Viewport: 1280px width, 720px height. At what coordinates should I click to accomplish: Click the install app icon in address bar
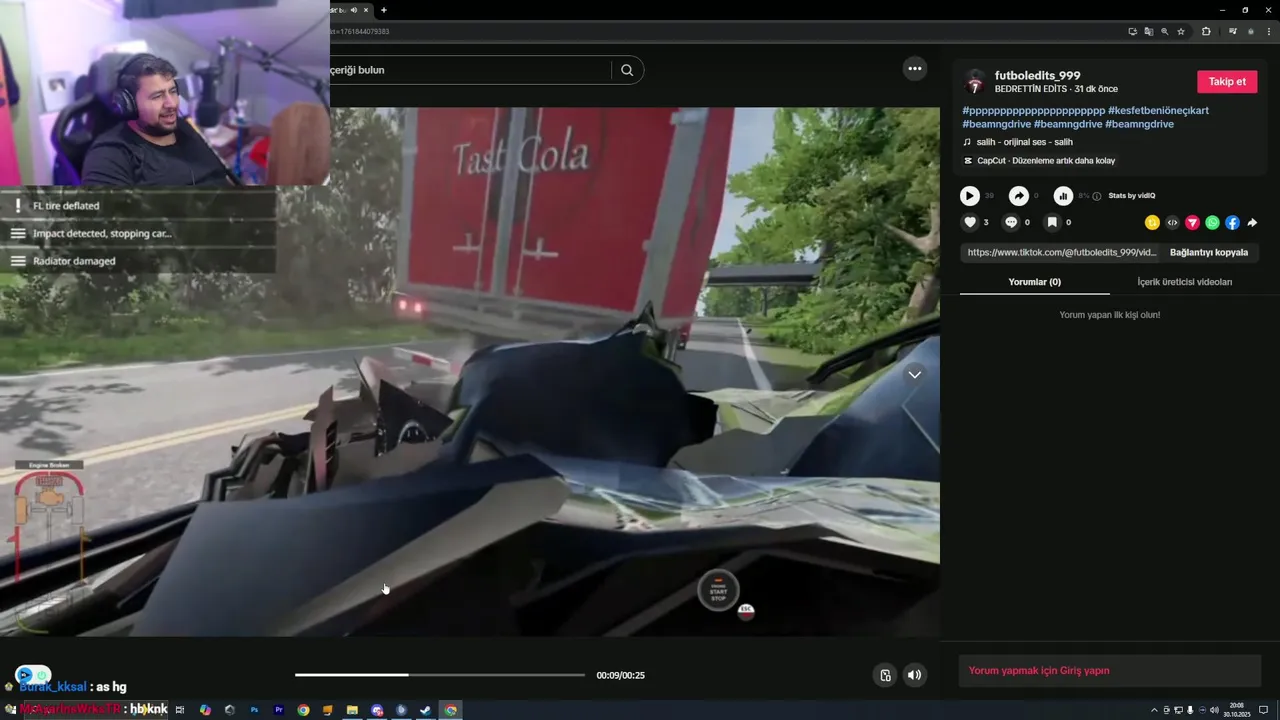point(1132,31)
